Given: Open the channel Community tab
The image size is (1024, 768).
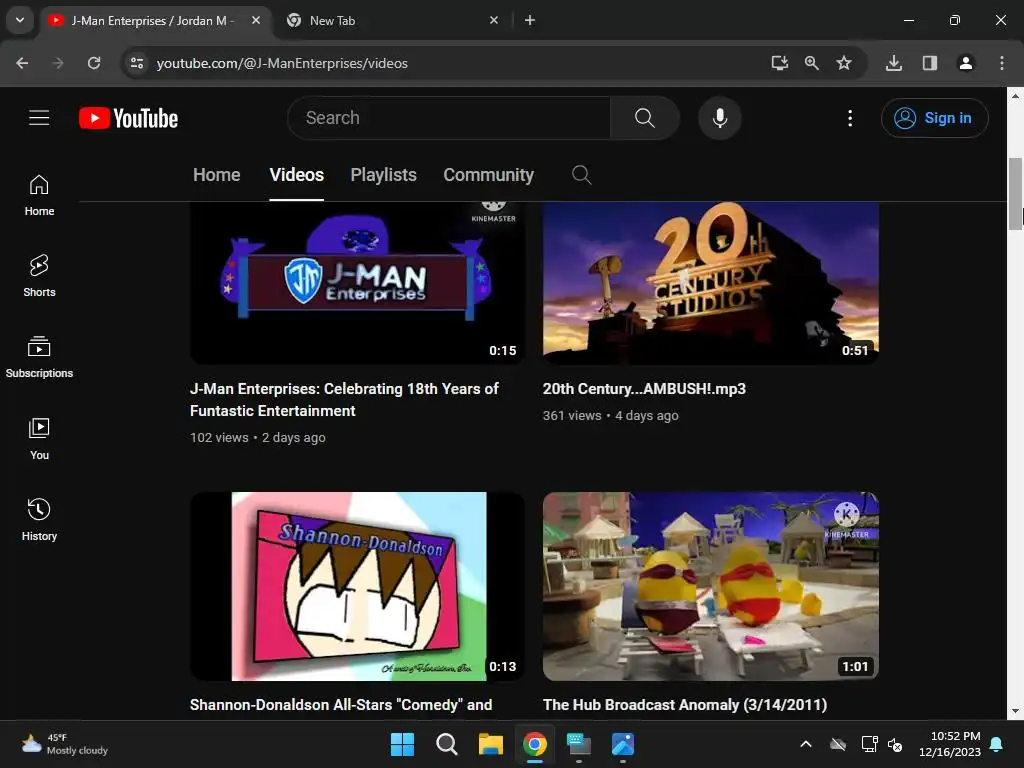Looking at the screenshot, I should pos(488,175).
